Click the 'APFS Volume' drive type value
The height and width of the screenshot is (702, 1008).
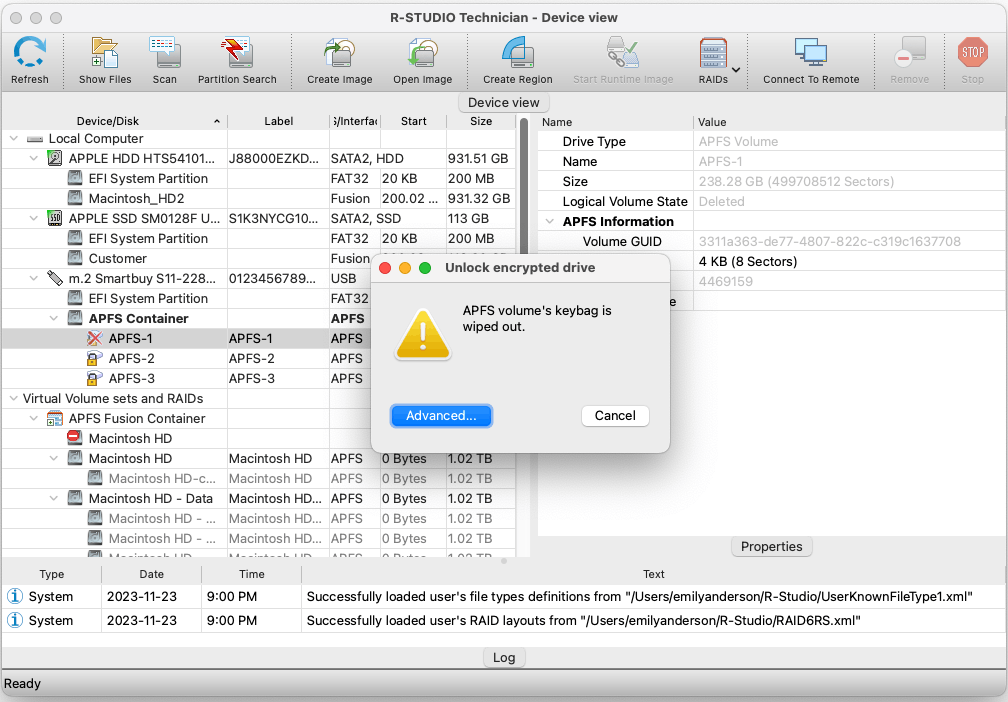tap(738, 141)
